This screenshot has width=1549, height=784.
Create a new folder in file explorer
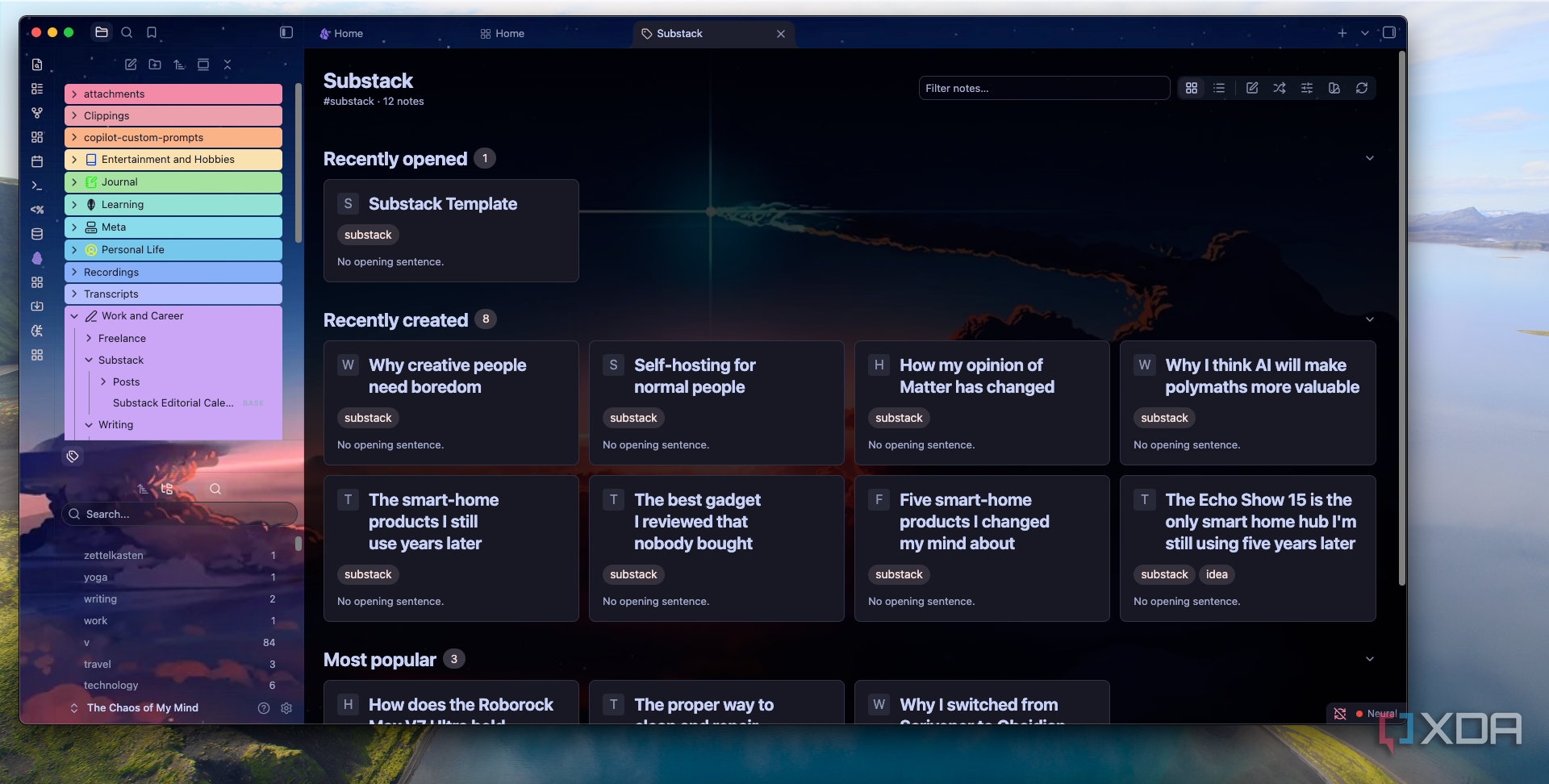155,65
